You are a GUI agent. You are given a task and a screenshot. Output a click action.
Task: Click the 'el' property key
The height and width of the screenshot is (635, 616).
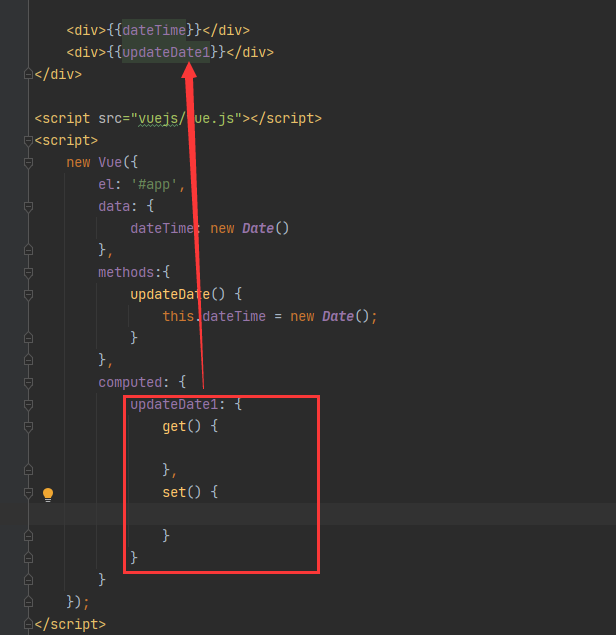click(106, 185)
